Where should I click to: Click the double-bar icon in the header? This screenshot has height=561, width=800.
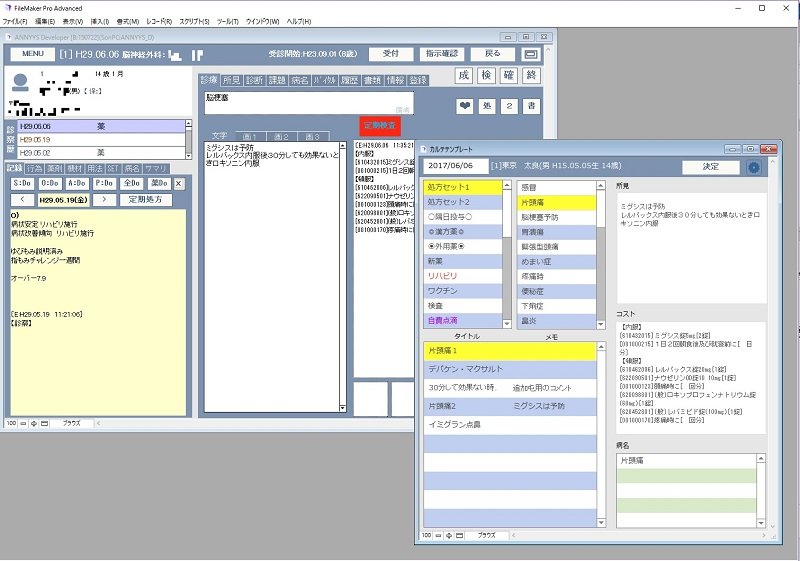(x=197, y=55)
